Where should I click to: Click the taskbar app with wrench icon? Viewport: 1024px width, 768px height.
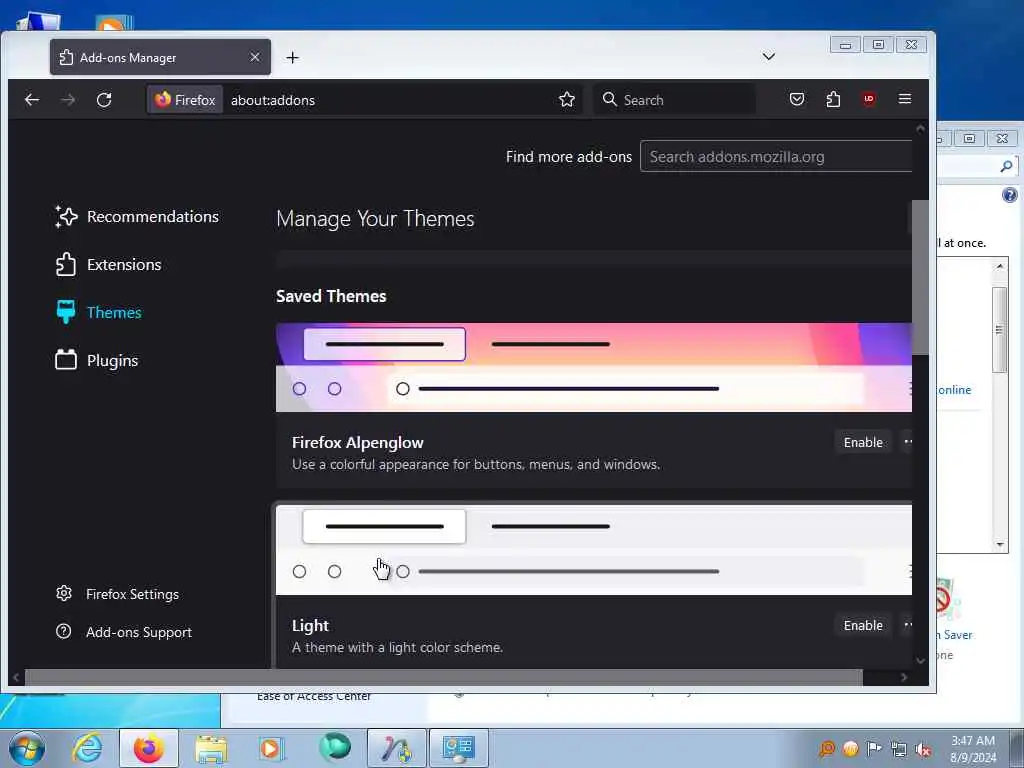tap(396, 748)
